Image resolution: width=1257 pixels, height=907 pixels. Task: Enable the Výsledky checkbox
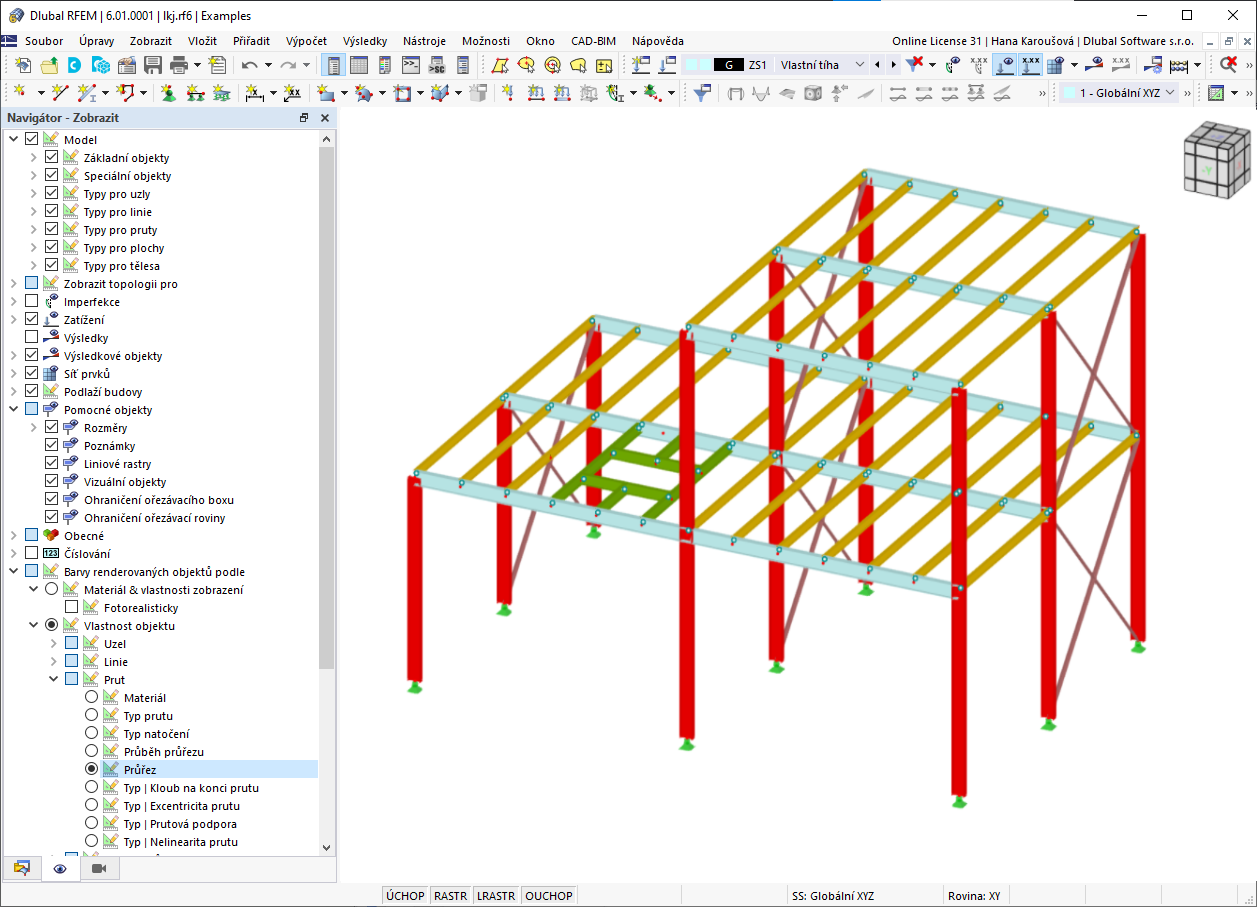[x=32, y=338]
